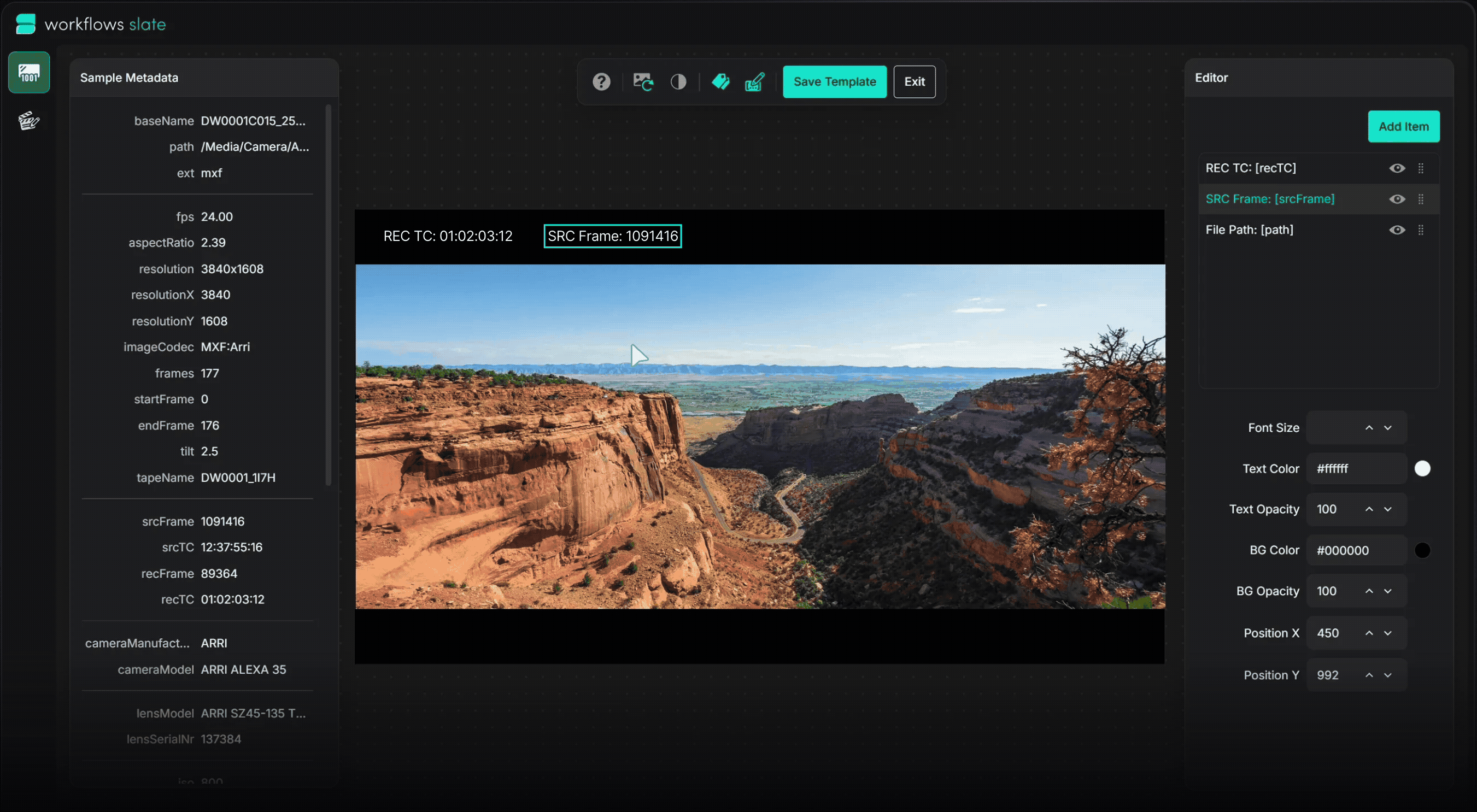Open the slate template sidebar icon
Screen dimensions: 1477x812
[x=28, y=73]
